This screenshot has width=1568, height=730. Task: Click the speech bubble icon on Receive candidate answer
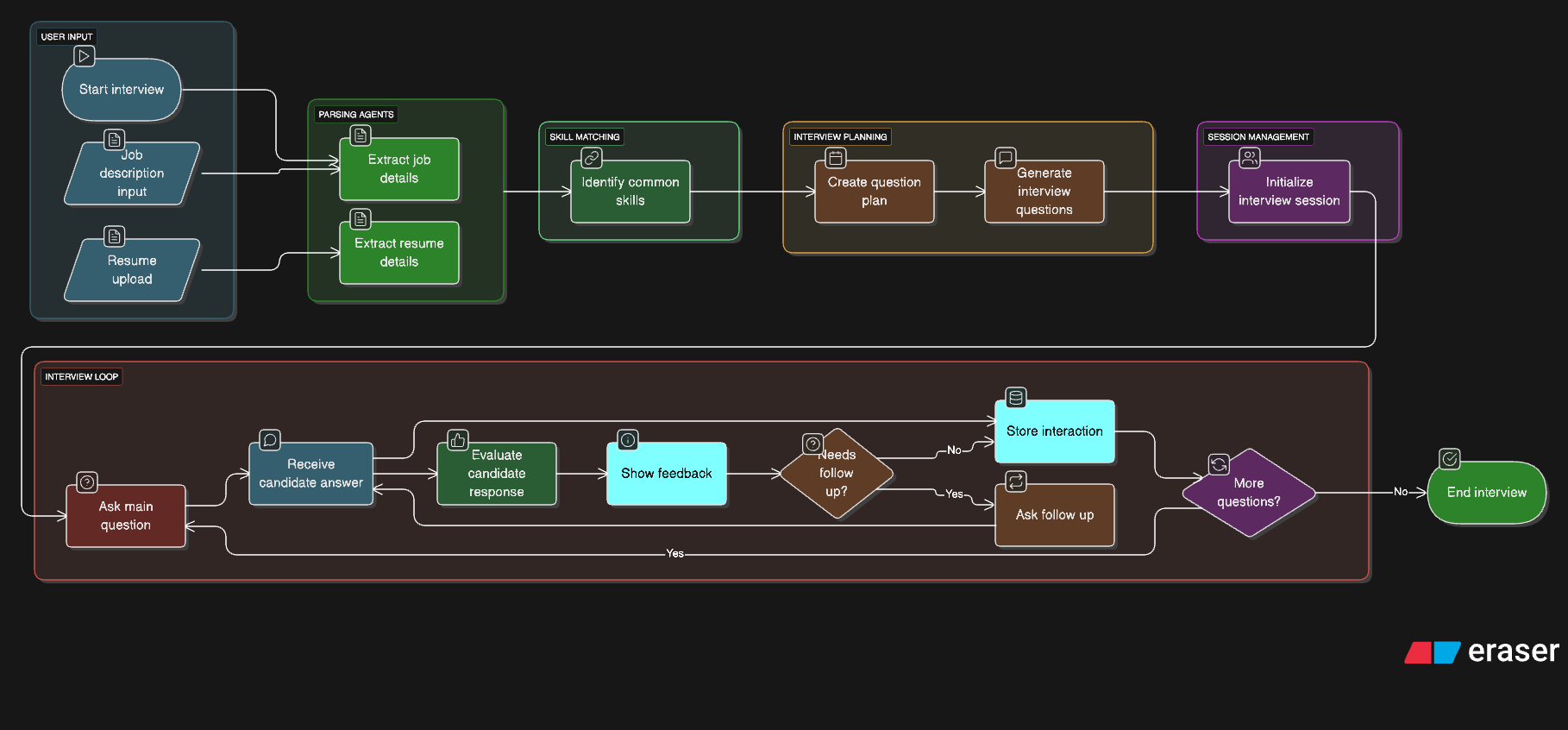point(270,440)
